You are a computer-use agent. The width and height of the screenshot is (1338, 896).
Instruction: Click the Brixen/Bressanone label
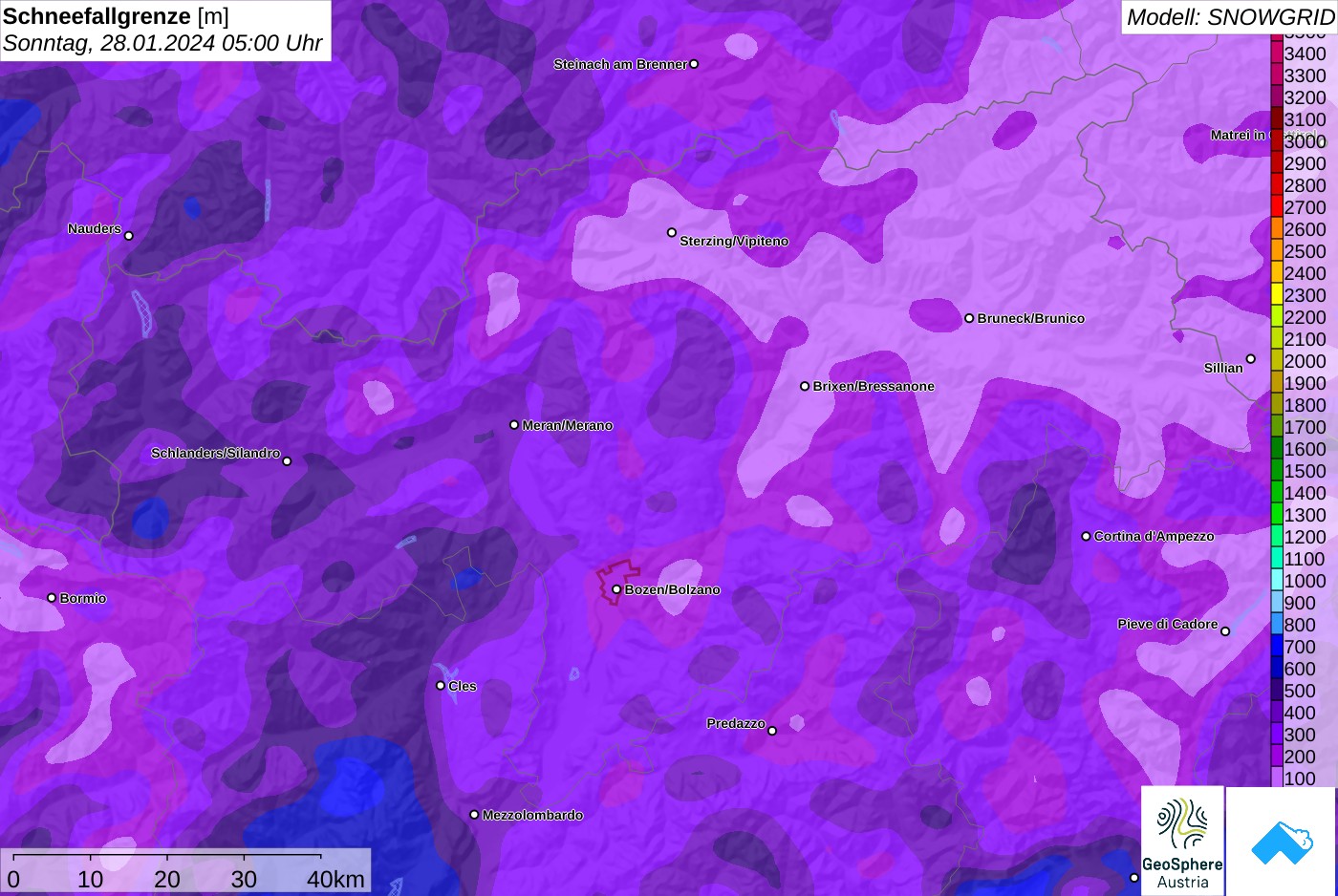[x=874, y=386]
